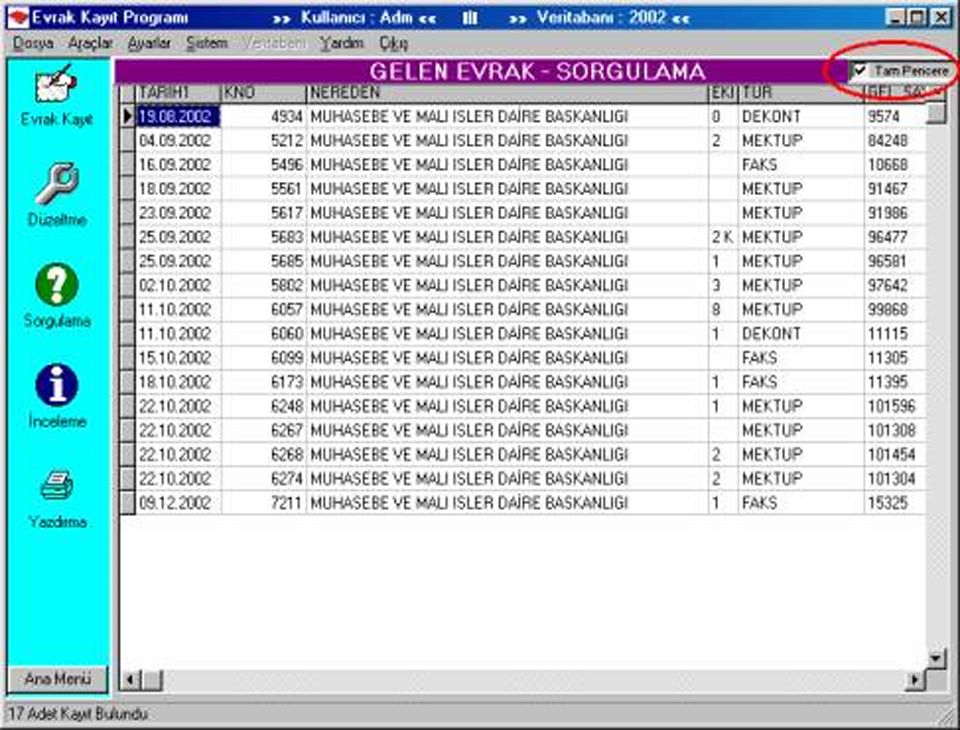Open the Sistem menu
This screenshot has width=960, height=730.
click(x=207, y=43)
